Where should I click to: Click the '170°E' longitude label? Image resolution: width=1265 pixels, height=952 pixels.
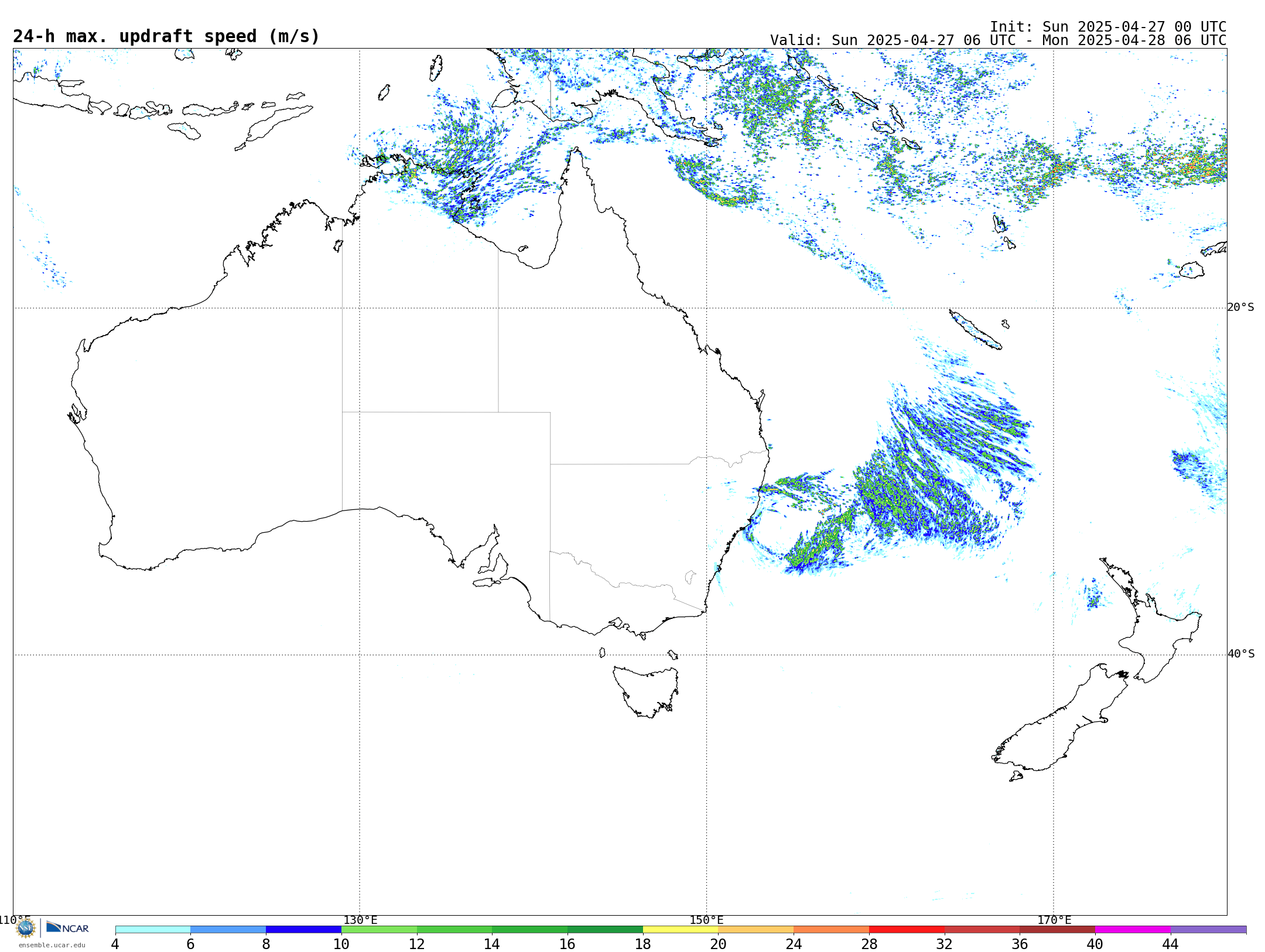1054,920
